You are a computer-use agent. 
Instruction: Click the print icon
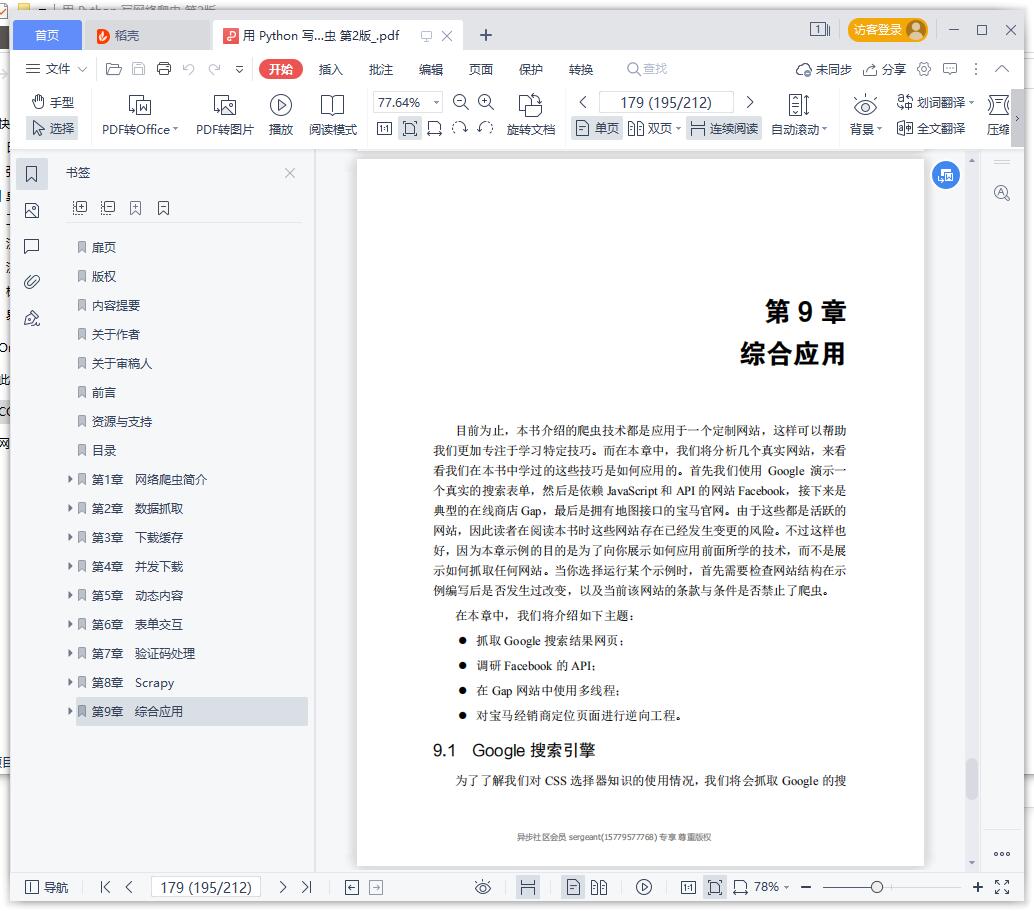pyautogui.click(x=164, y=69)
